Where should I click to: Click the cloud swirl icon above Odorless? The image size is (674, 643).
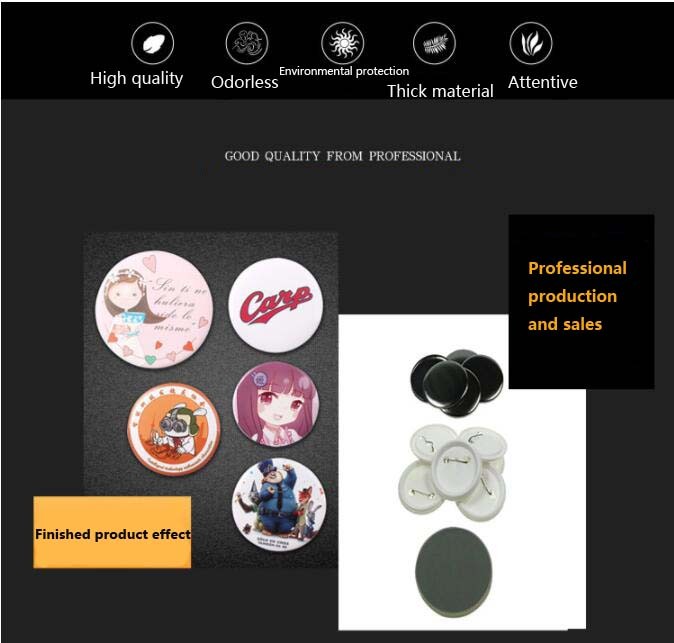click(x=247, y=43)
